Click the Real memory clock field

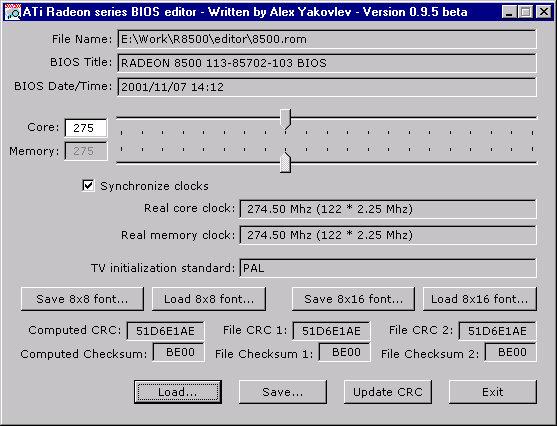(388, 235)
